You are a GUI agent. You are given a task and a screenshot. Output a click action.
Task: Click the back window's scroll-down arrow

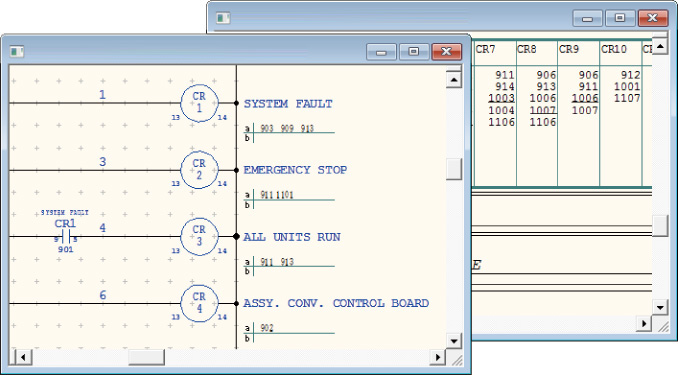[x=660, y=308]
